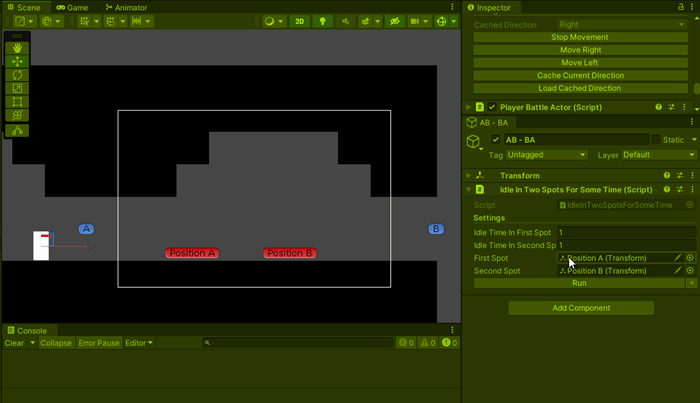Uncheck the AB - BA object active checkbox
The image size is (700, 403).
point(495,140)
